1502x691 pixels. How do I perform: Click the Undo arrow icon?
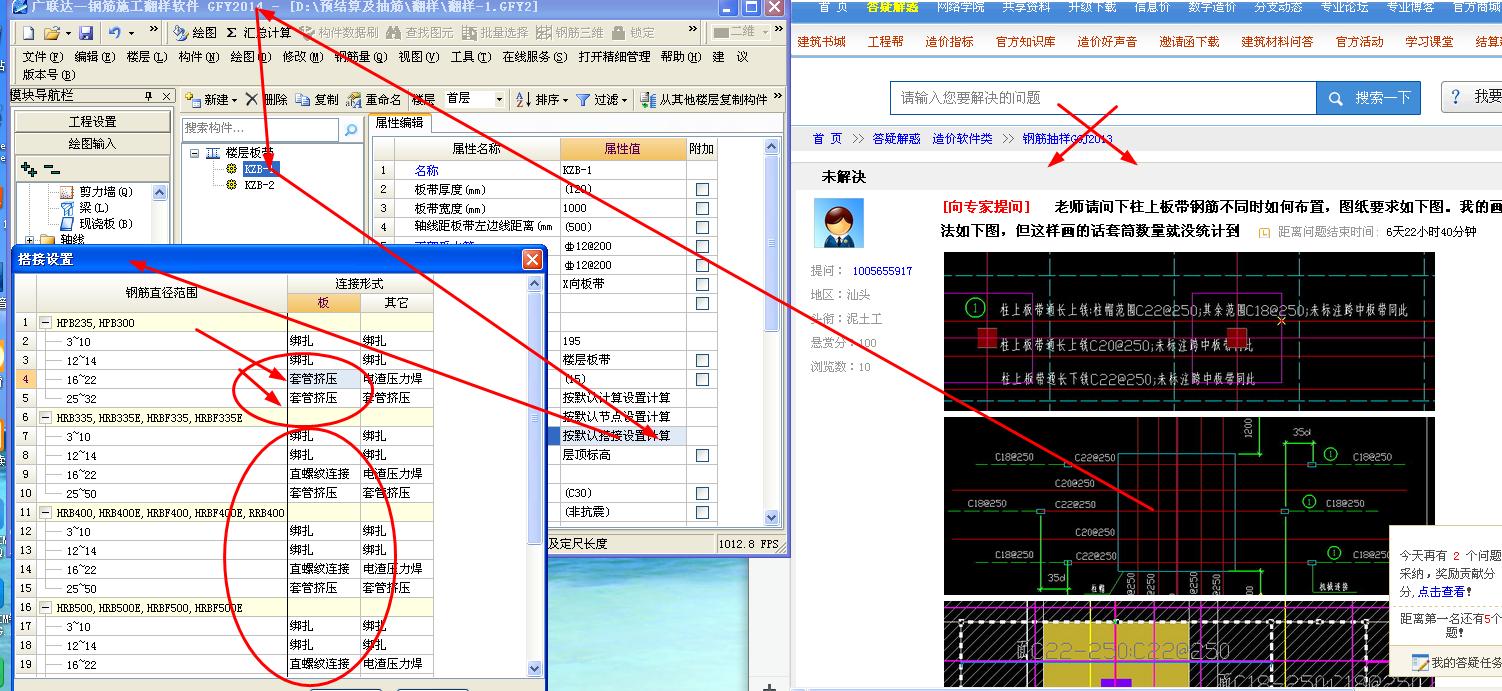pyautogui.click(x=115, y=33)
